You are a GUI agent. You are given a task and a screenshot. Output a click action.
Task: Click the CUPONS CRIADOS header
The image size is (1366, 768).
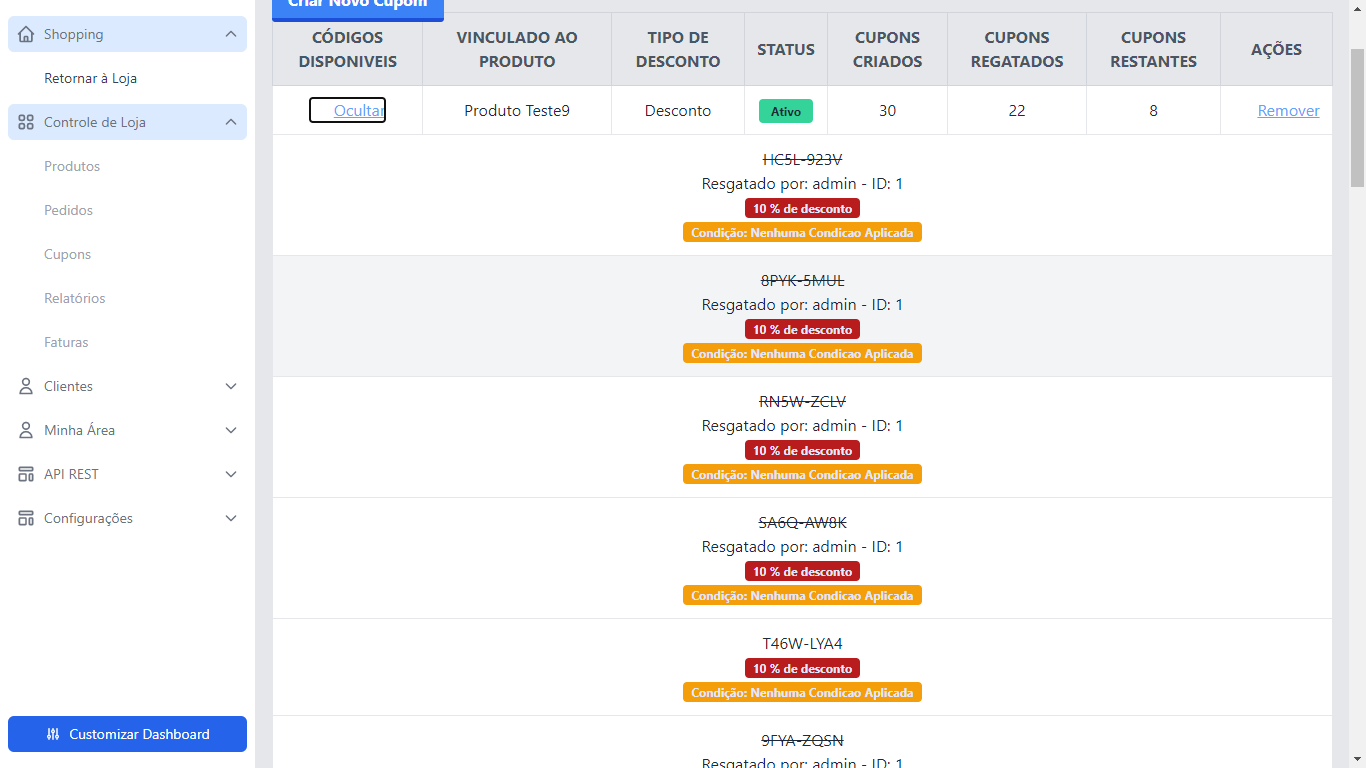(887, 49)
